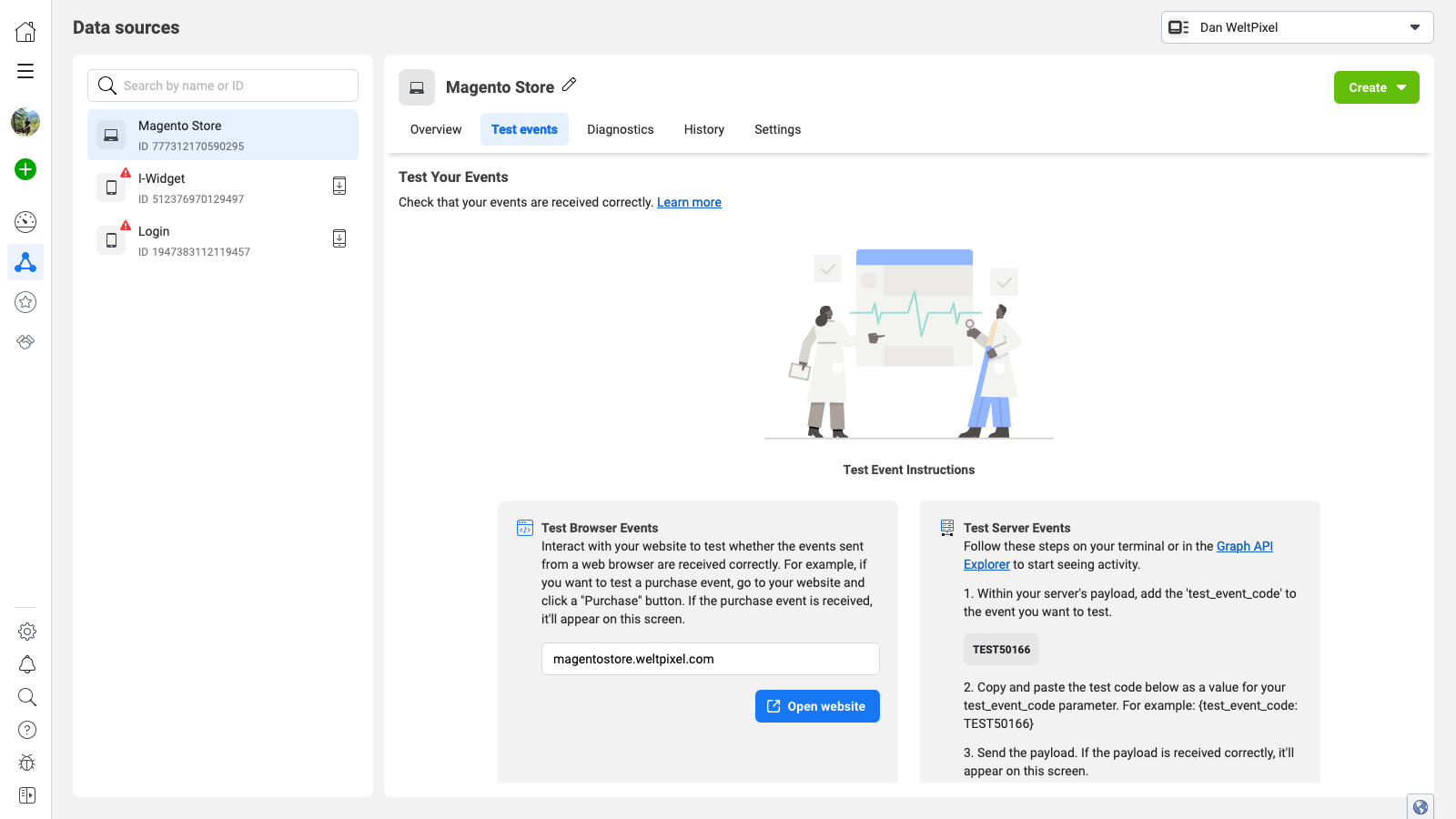Open the Graph API Explorer link
The height and width of the screenshot is (819, 1456).
click(x=1245, y=546)
